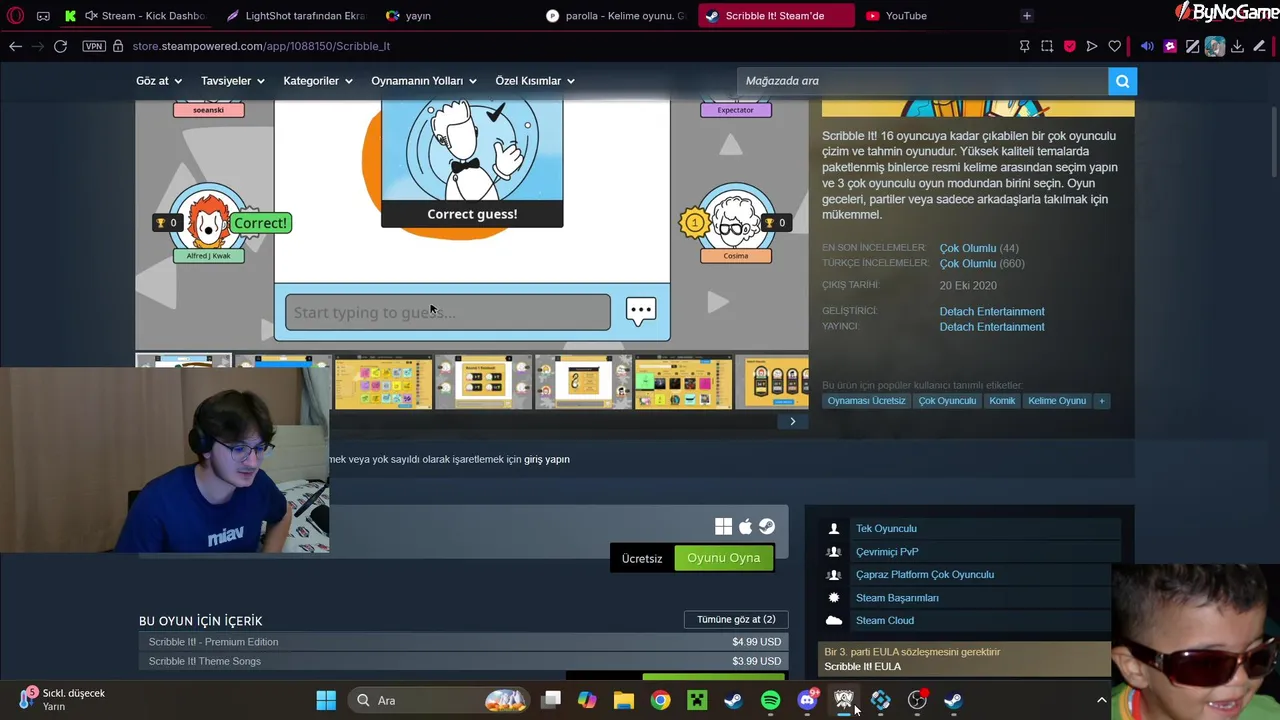Image resolution: width=1280 pixels, height=720 pixels.
Task: Click the pinboard pin icon
Action: [1024, 46]
